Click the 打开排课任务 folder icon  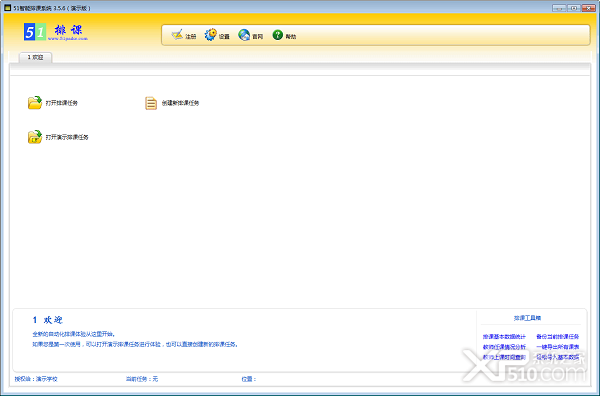click(34, 103)
